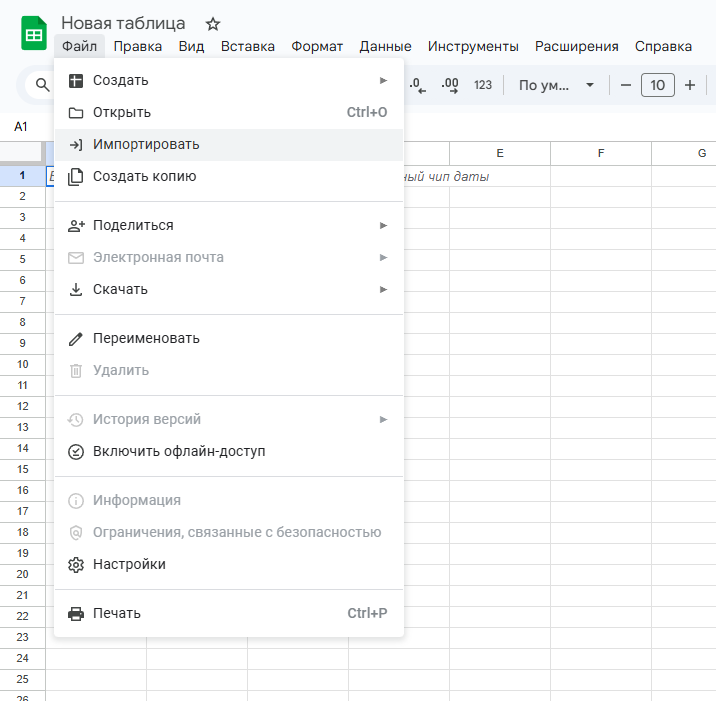Viewport: 716px width, 701px height.
Task: Choose Создать копию menu entry
Action: click(229, 177)
